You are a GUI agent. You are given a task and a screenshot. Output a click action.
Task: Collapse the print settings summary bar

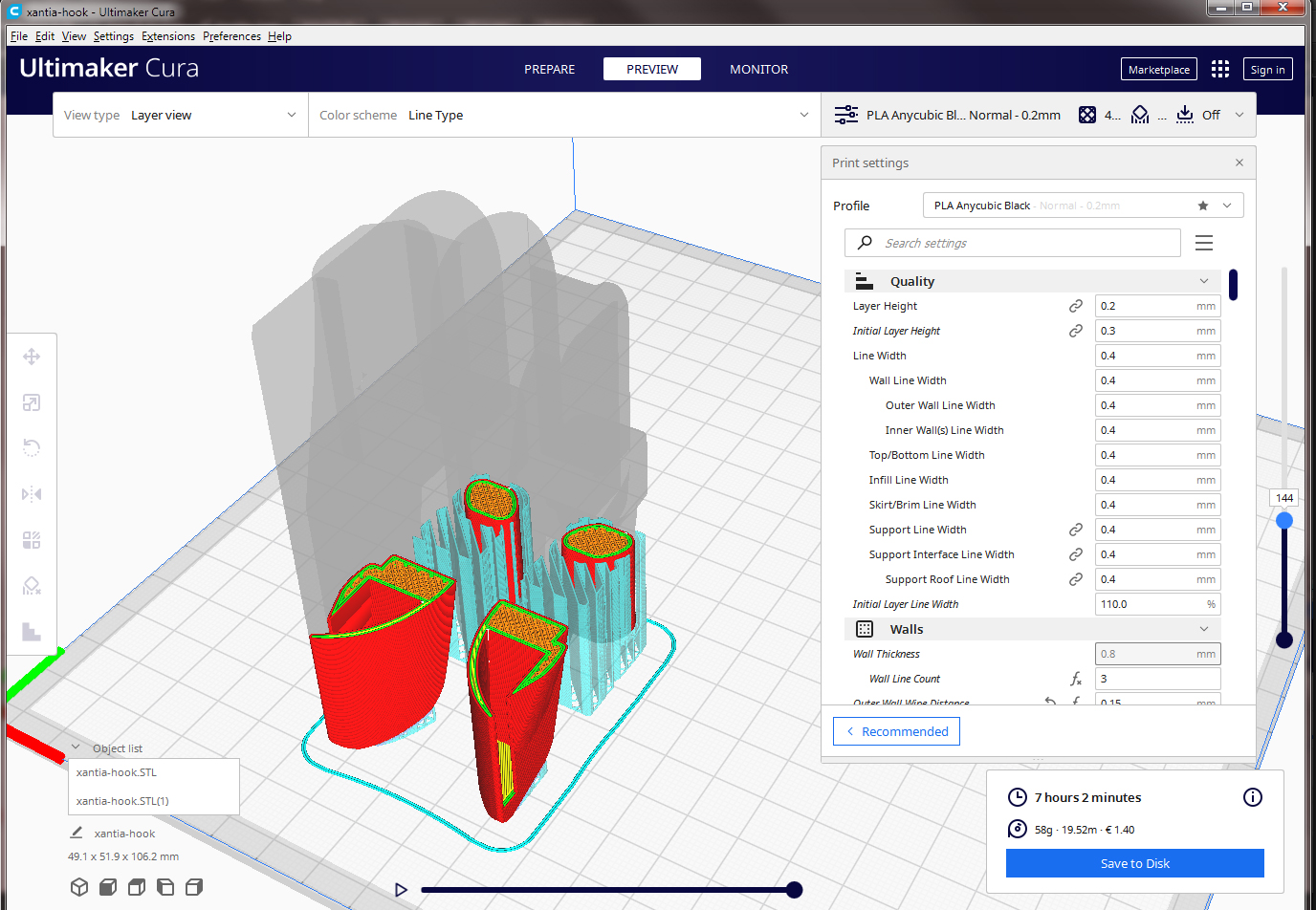[x=1239, y=115]
